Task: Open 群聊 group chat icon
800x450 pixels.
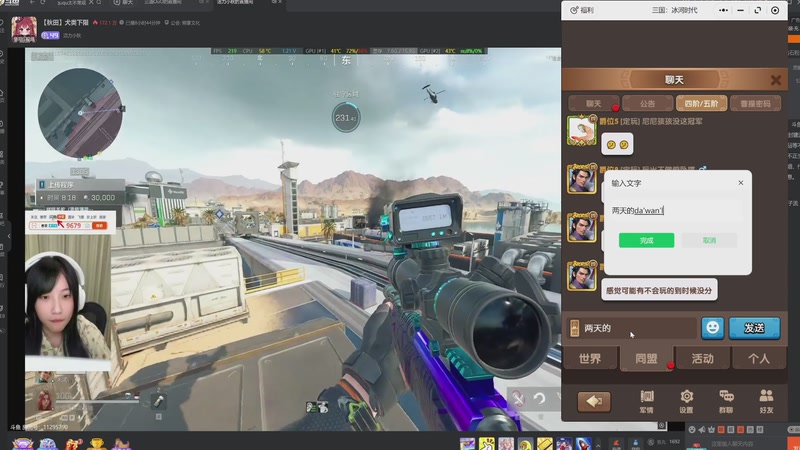Action: point(726,401)
